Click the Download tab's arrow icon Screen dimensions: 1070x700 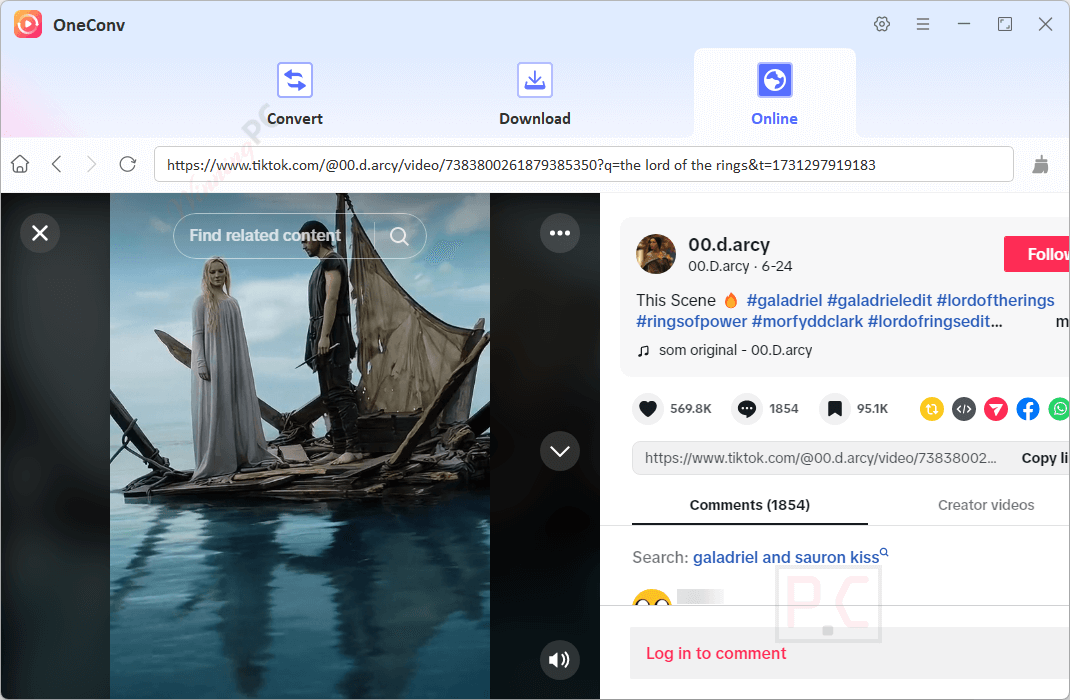(534, 80)
